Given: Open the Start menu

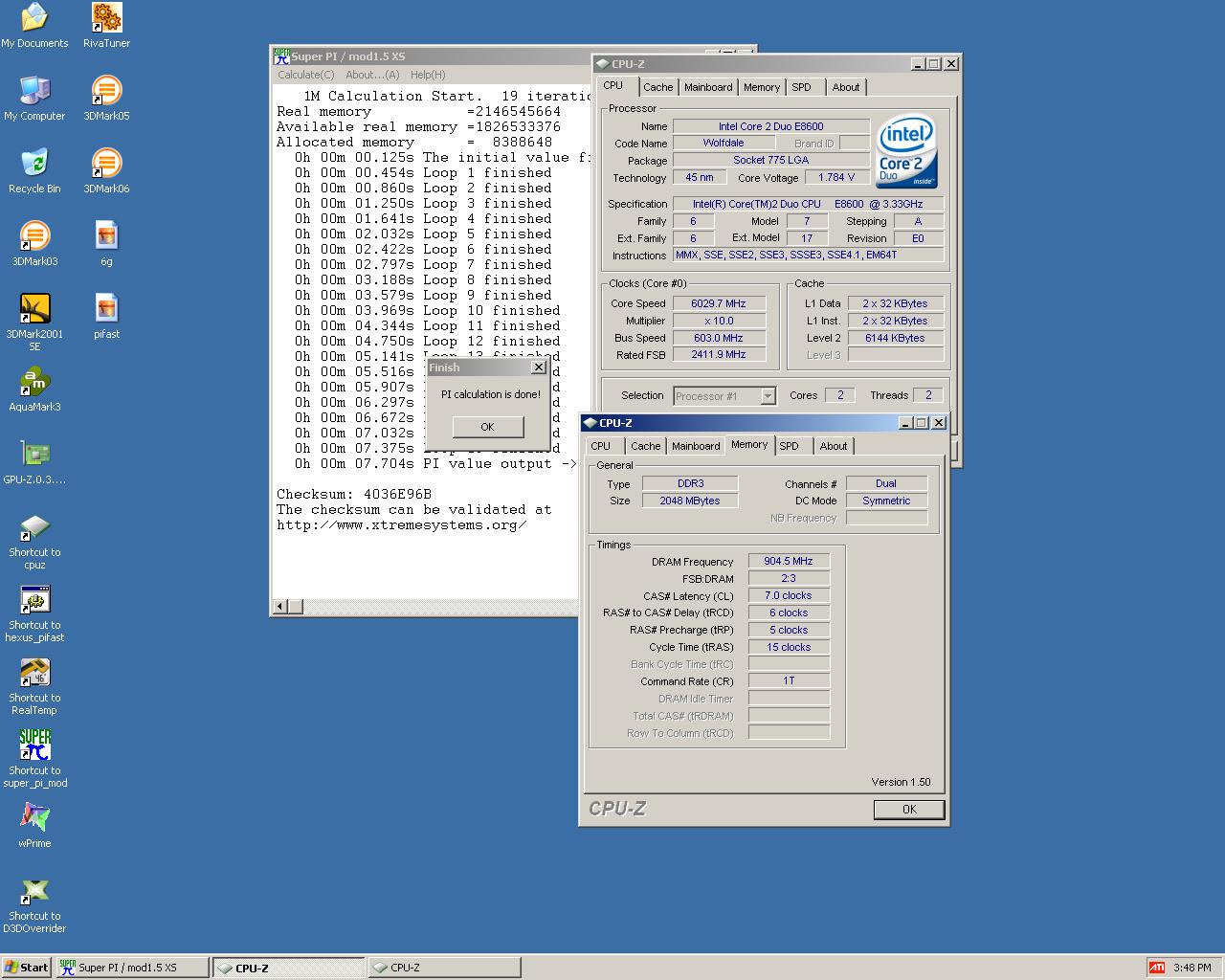Looking at the screenshot, I should [x=27, y=968].
